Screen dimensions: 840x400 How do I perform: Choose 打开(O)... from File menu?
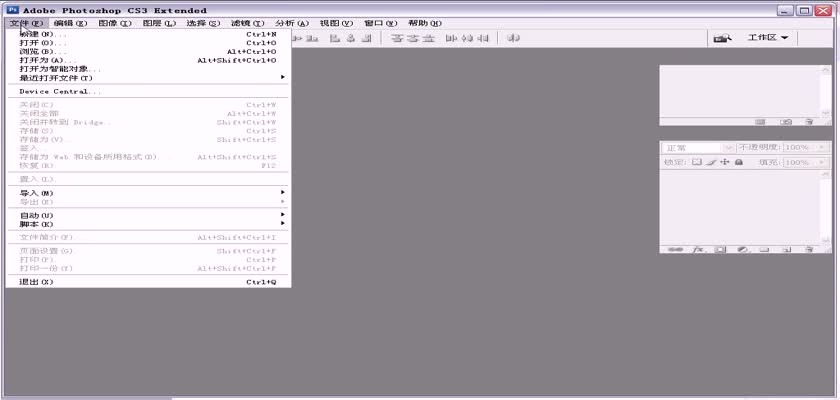148,43
